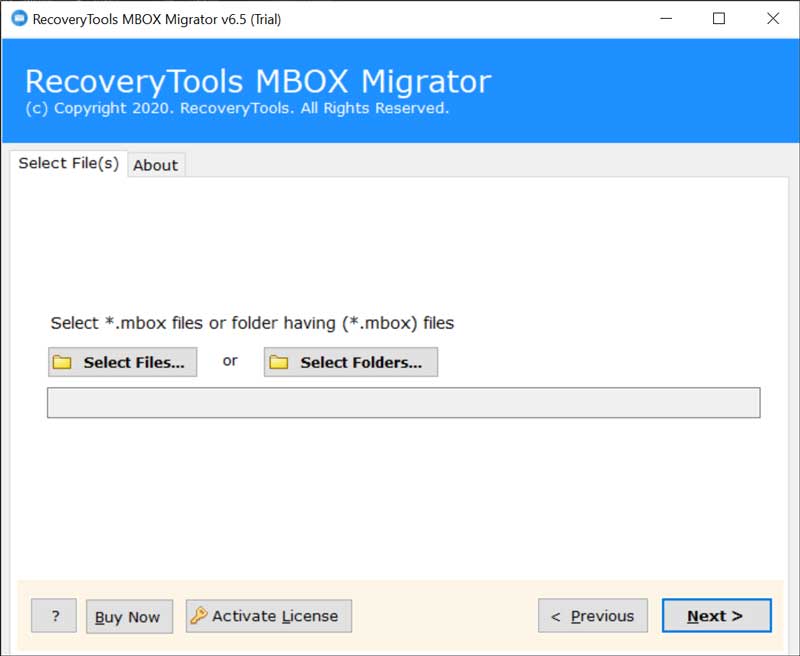Go back with the Previous button
This screenshot has height=656, width=800.
[x=593, y=616]
